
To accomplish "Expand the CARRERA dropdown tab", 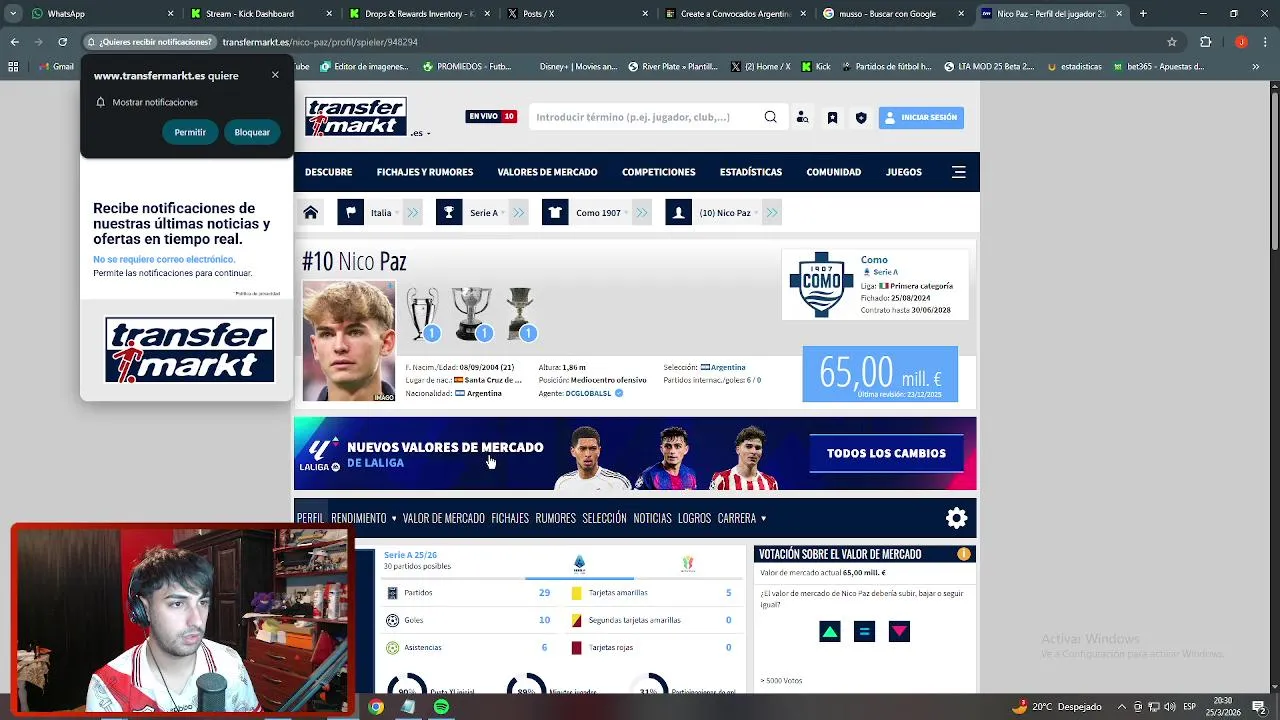I will (741, 518).
